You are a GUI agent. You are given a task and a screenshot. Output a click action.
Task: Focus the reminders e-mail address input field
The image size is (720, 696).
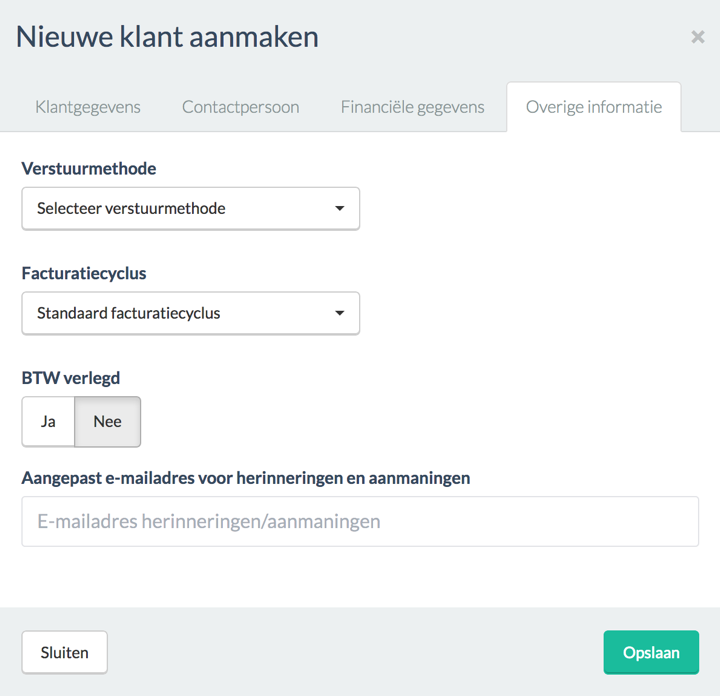(360, 522)
